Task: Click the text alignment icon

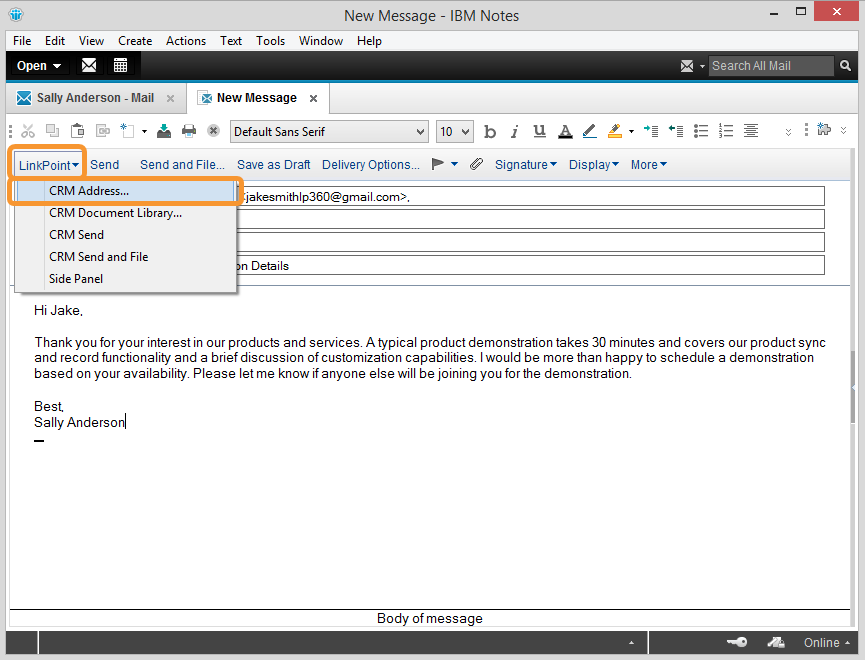Action: 751,131
